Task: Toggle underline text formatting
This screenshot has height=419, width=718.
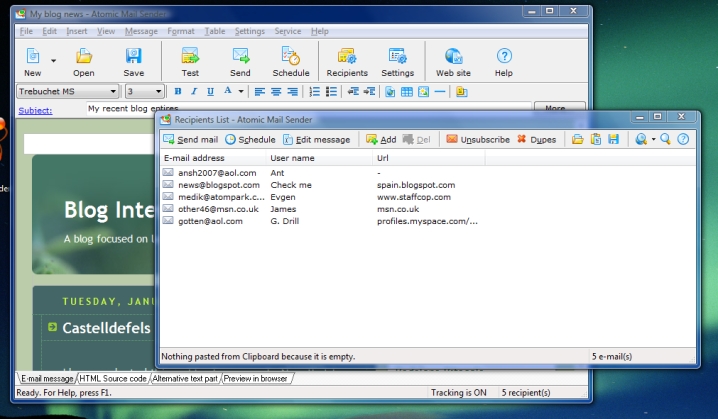Action: click(x=210, y=92)
